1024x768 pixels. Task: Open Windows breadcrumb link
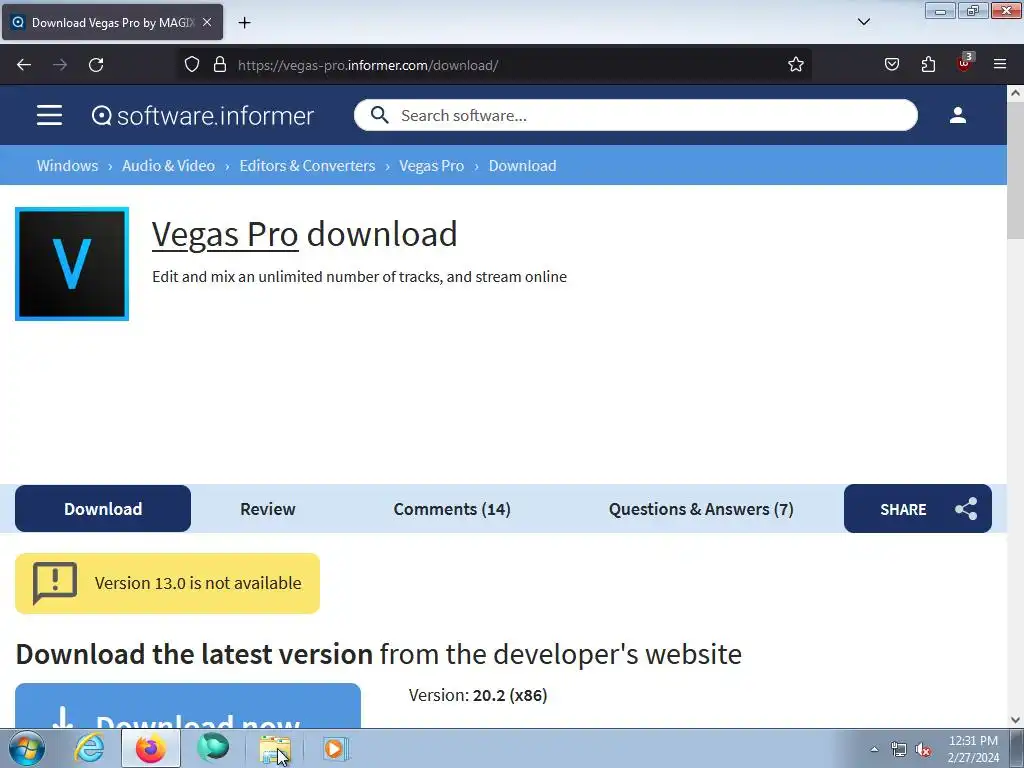click(67, 166)
